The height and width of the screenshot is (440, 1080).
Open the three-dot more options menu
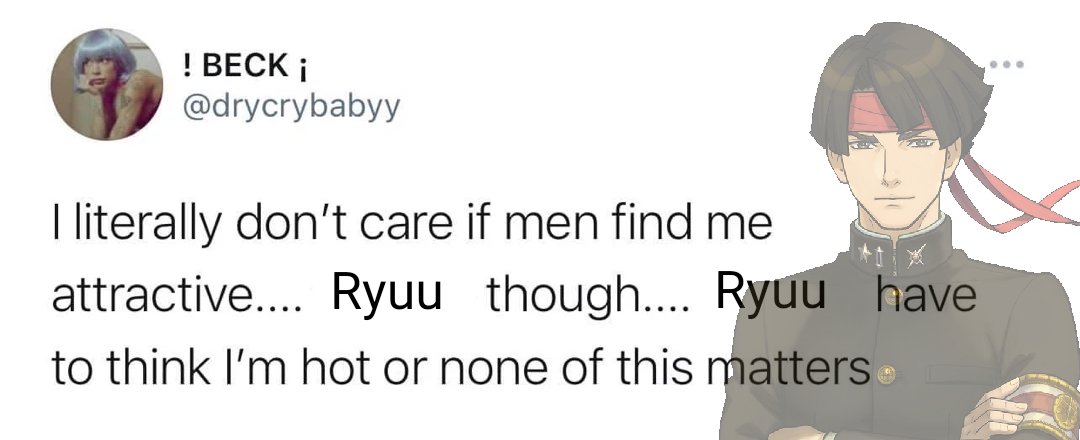click(1006, 65)
